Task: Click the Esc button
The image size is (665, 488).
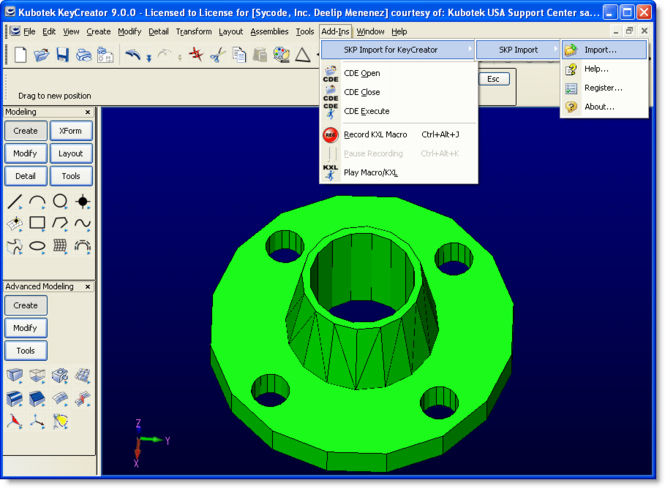Action: 494,79
